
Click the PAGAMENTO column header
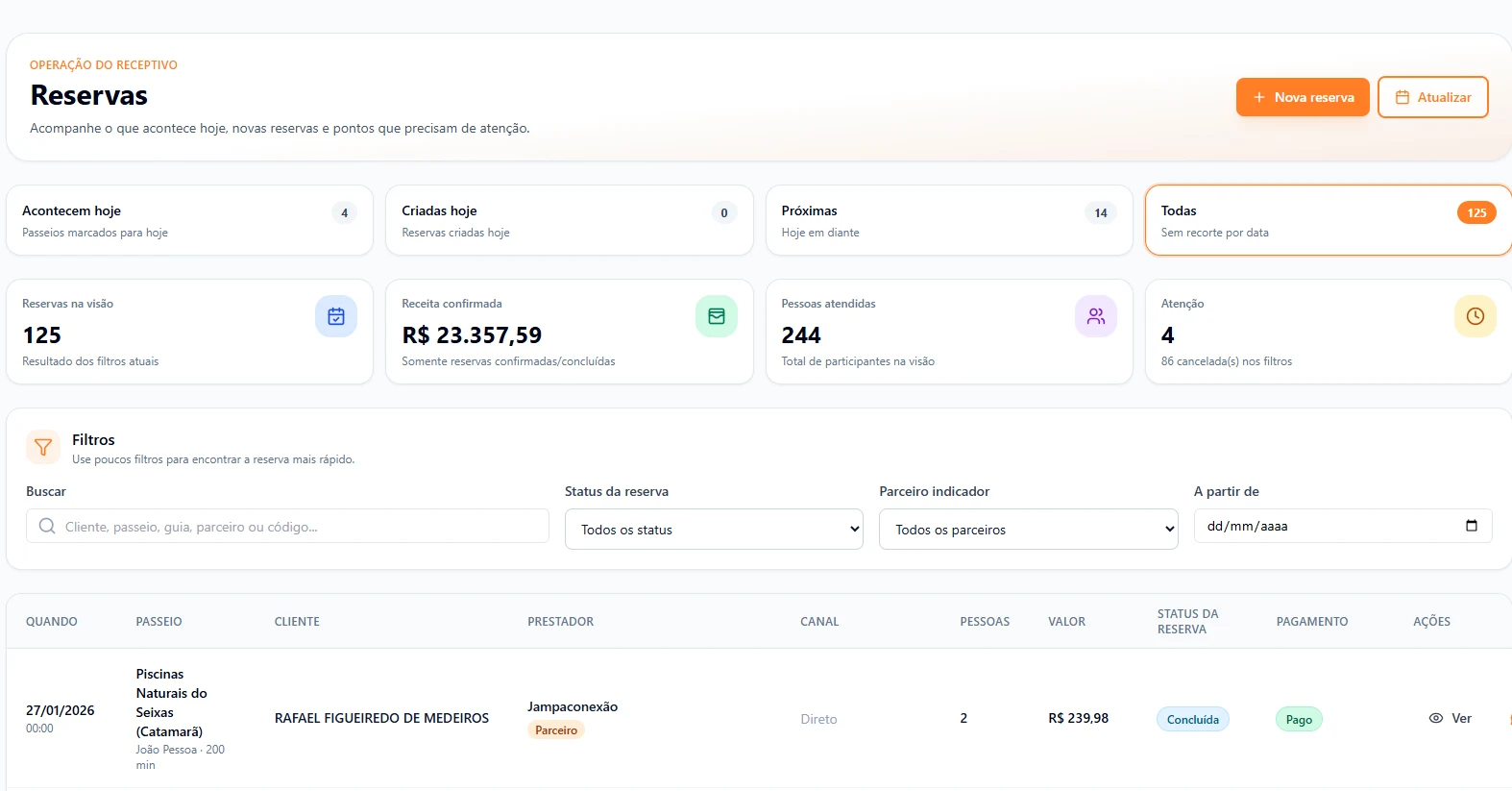1312,622
